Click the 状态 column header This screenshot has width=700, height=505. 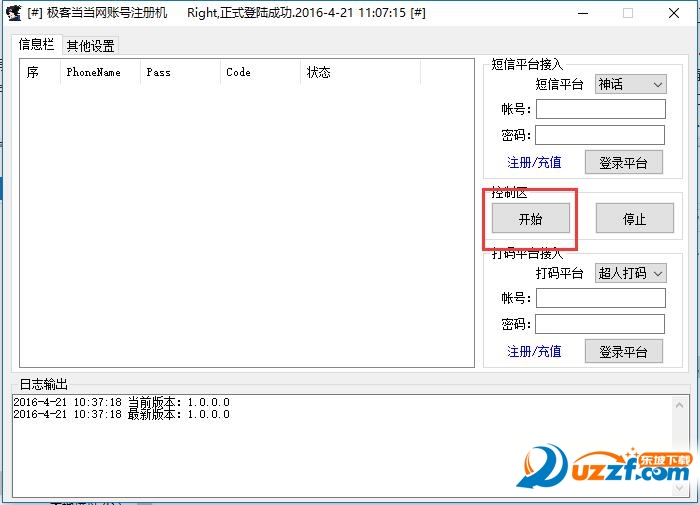tap(360, 72)
